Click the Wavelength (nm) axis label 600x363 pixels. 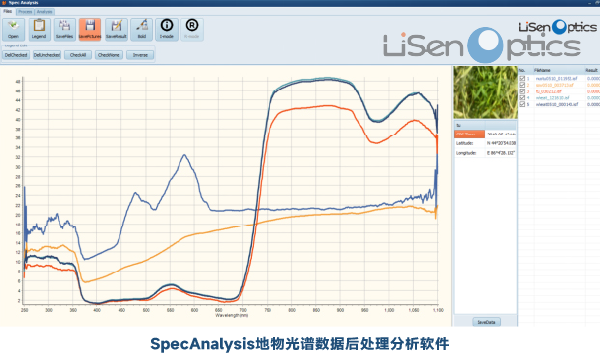click(x=232, y=315)
